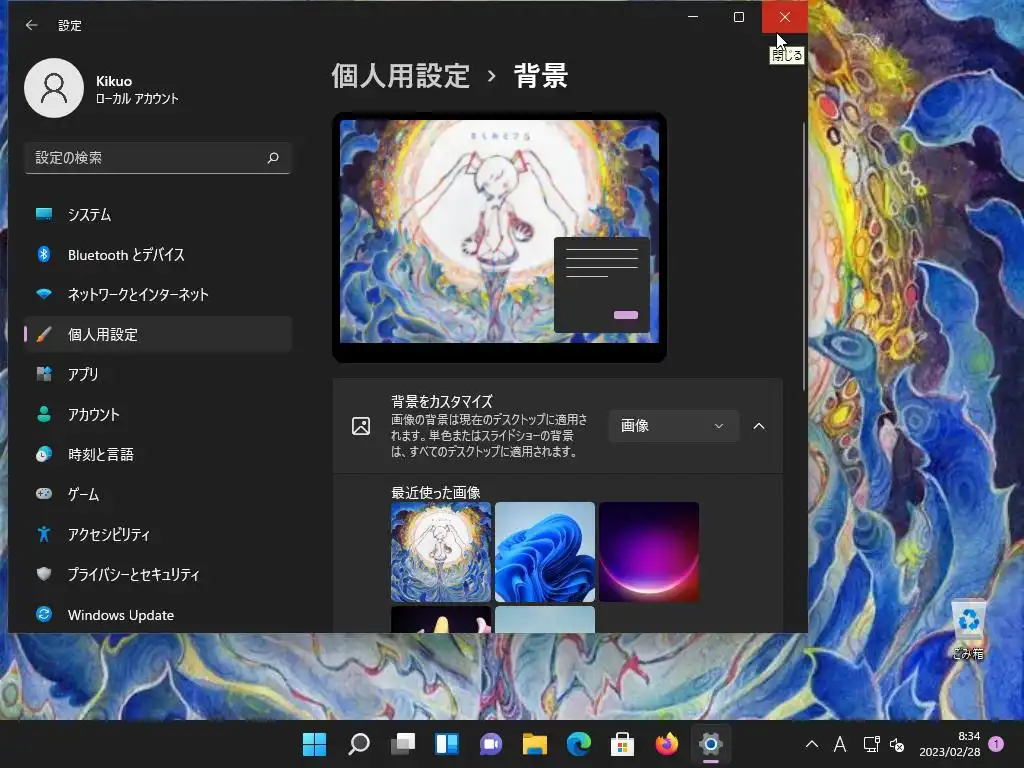This screenshot has width=1024, height=768.
Task: Select 個人用設定 in the sidebar
Action: (157, 334)
